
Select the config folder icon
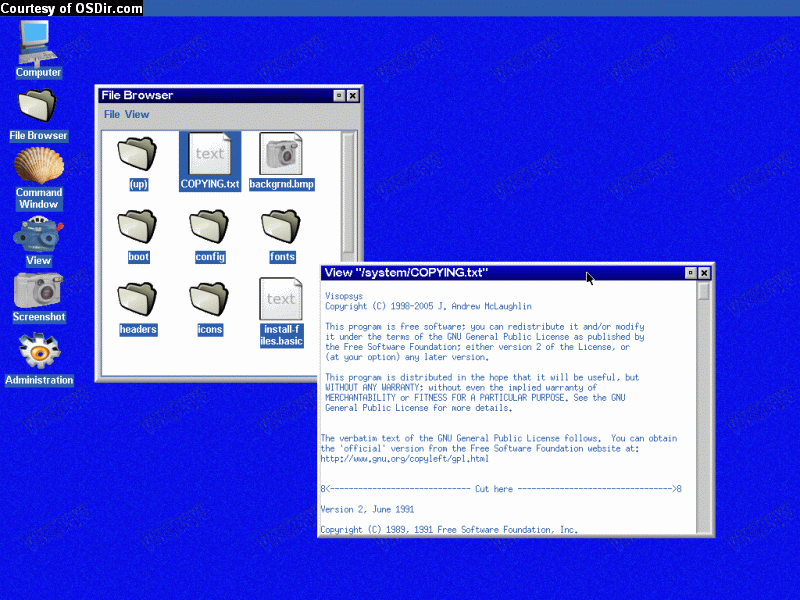(210, 235)
